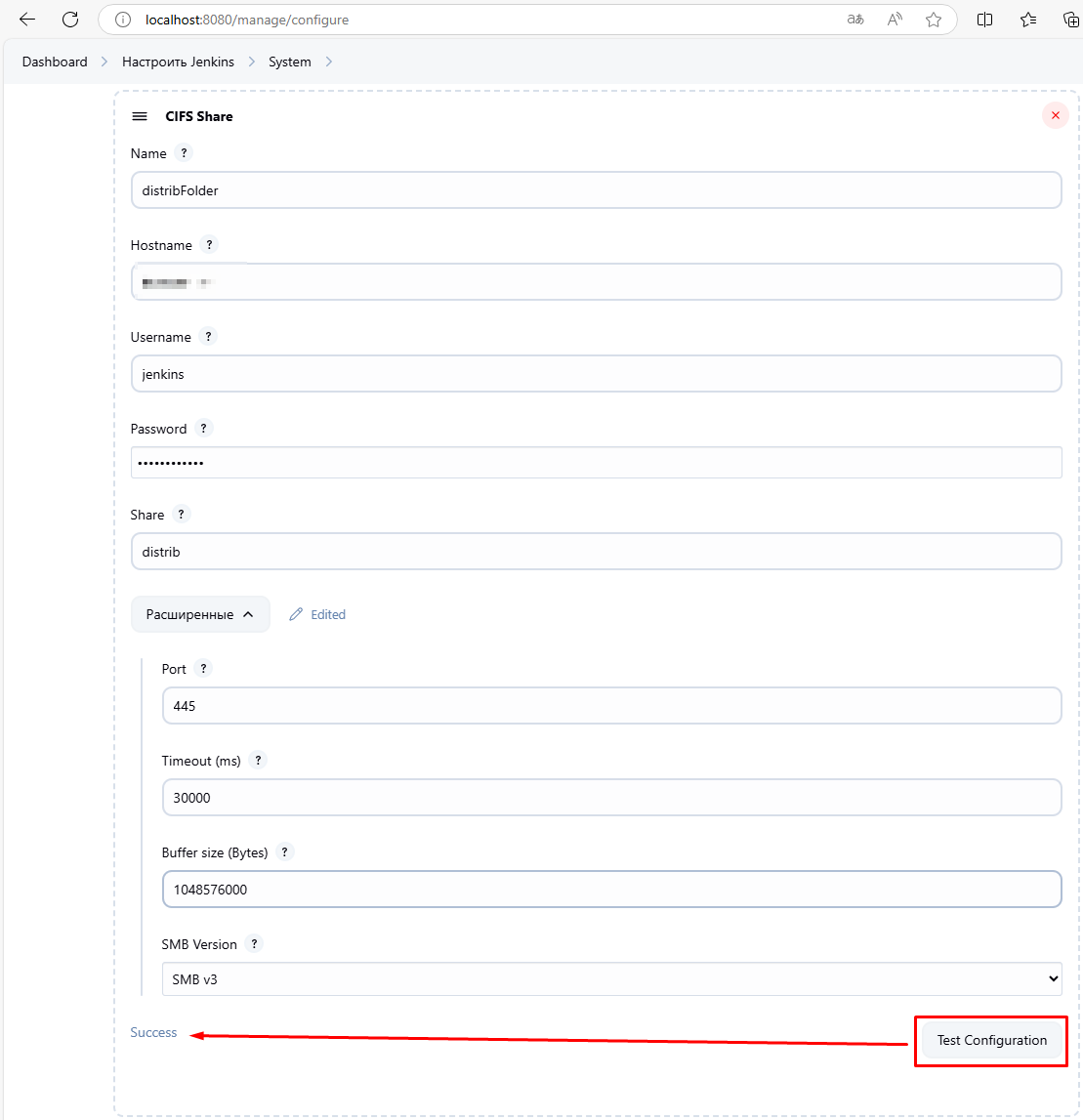Screen dimensions: 1083x1120
Task: Click the site info icon in address bar
Action: pyautogui.click(x=123, y=20)
